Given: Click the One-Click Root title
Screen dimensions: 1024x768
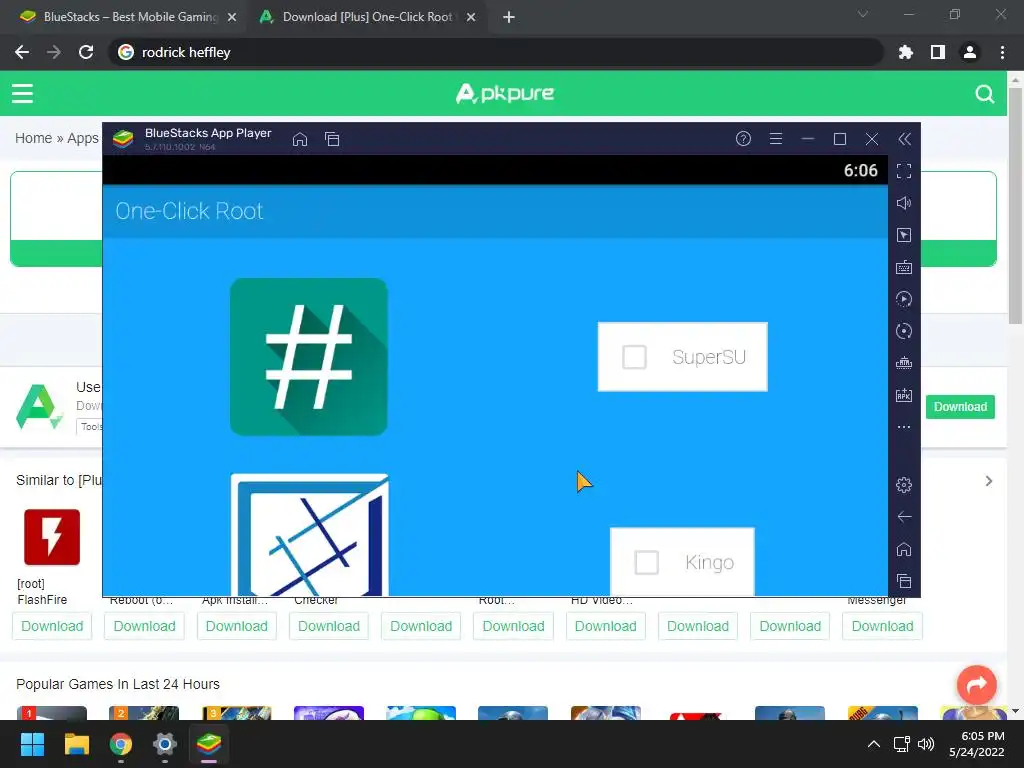Looking at the screenshot, I should [189, 211].
